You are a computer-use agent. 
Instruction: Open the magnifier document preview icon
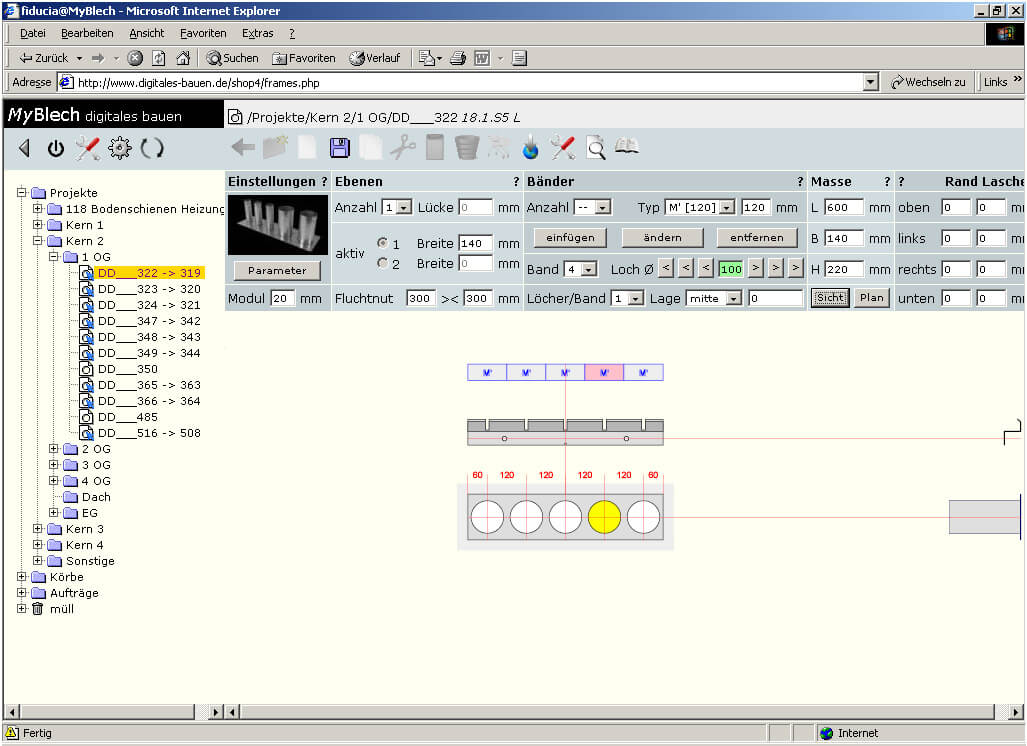click(595, 148)
